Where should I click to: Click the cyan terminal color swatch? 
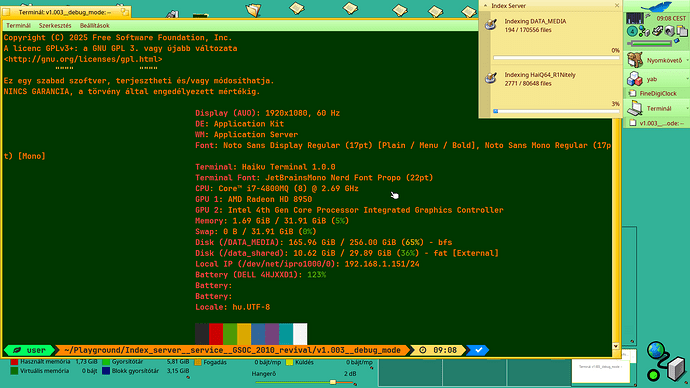[286, 334]
